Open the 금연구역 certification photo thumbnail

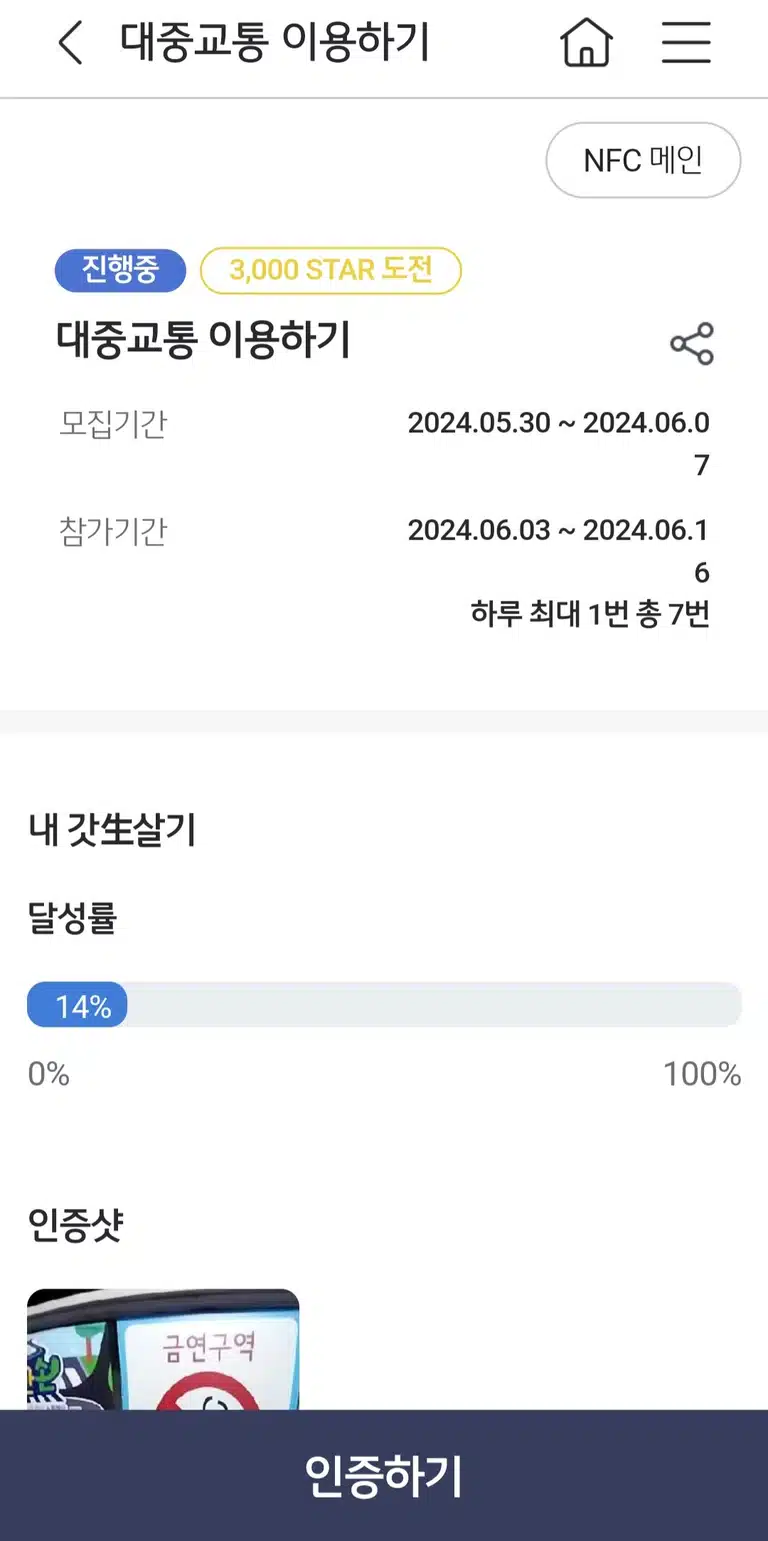pyautogui.click(x=163, y=1350)
